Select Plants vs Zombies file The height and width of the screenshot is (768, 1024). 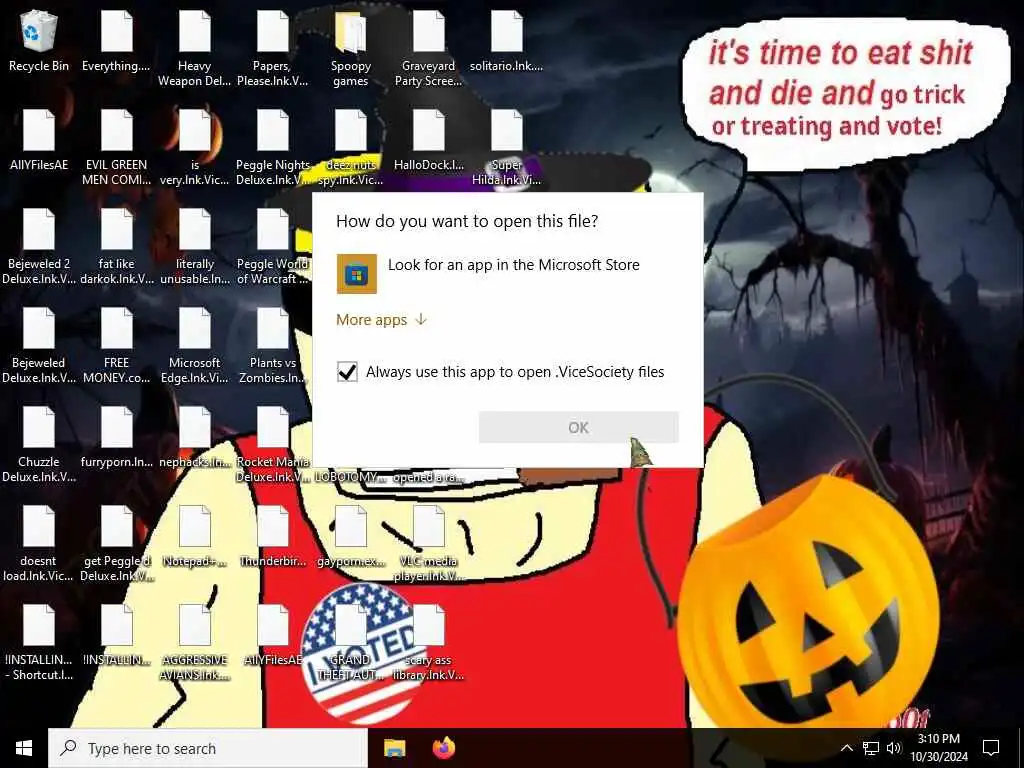272,346
